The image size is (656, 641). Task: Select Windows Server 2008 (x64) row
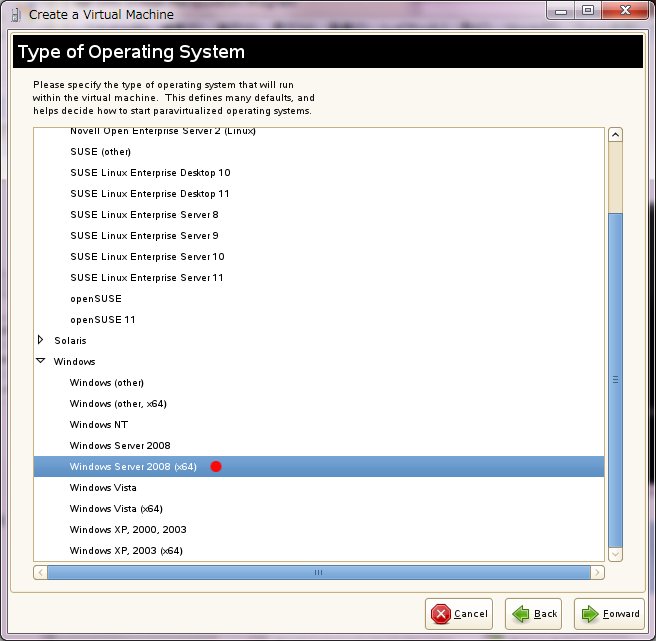point(319,467)
